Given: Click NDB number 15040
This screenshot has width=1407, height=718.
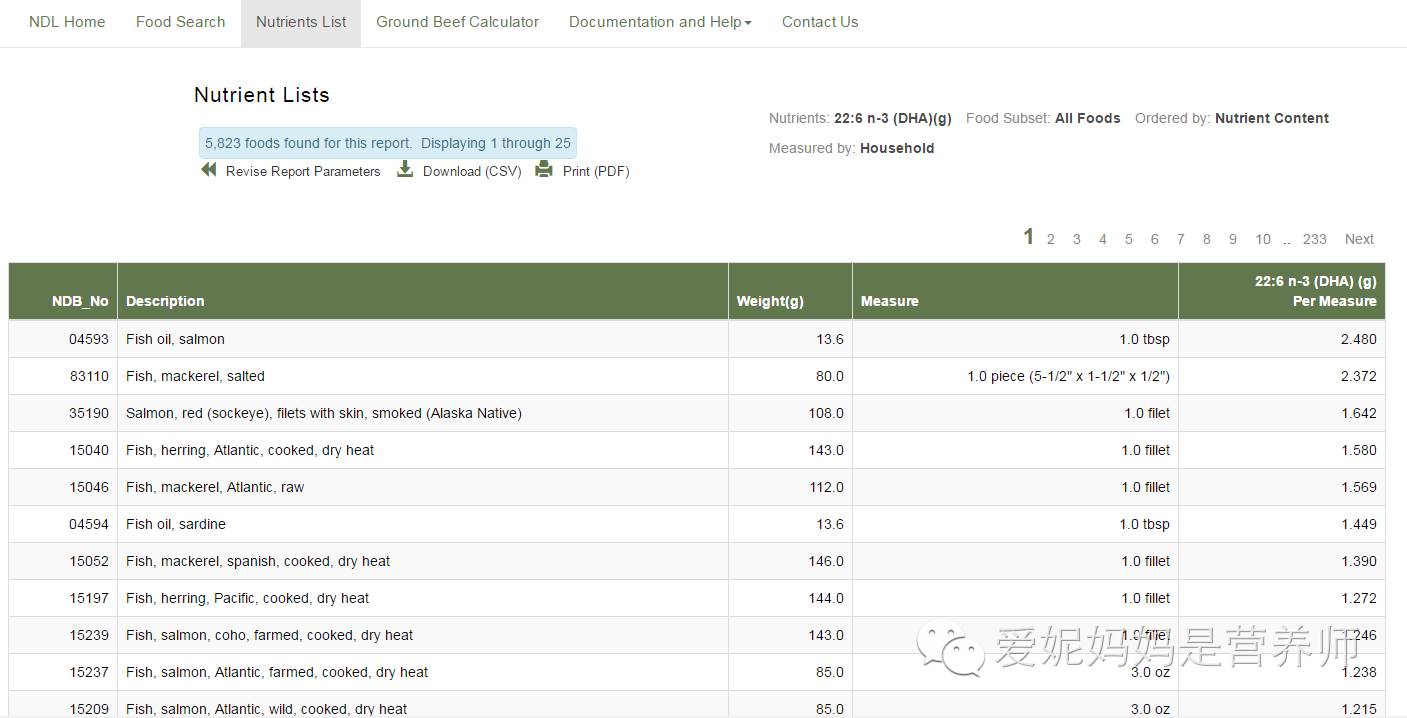Looking at the screenshot, I should coord(89,450).
